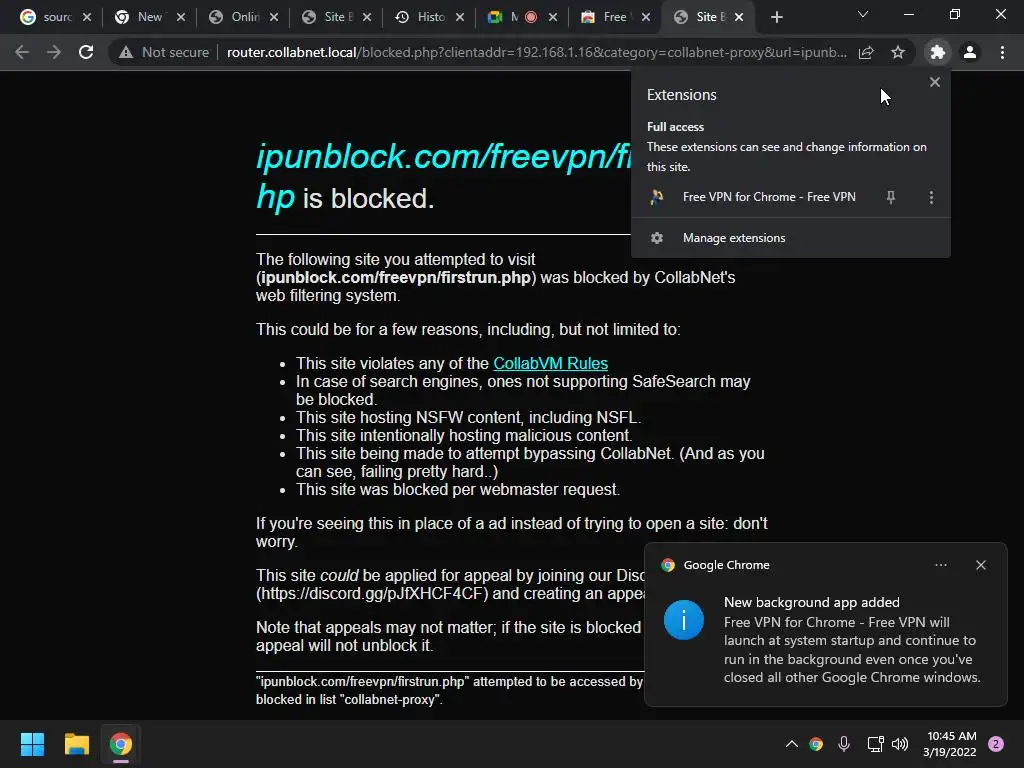Click the Manage extensions gear icon
The height and width of the screenshot is (768, 1024).
click(x=657, y=238)
